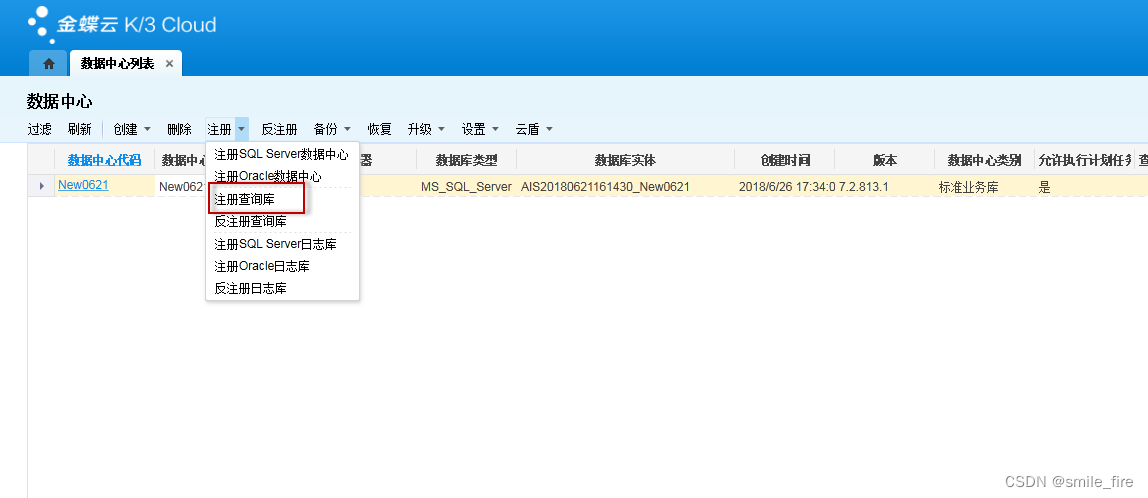1148x498 pixels.
Task: Click the 反注册 toolbar button
Action: pyautogui.click(x=279, y=129)
